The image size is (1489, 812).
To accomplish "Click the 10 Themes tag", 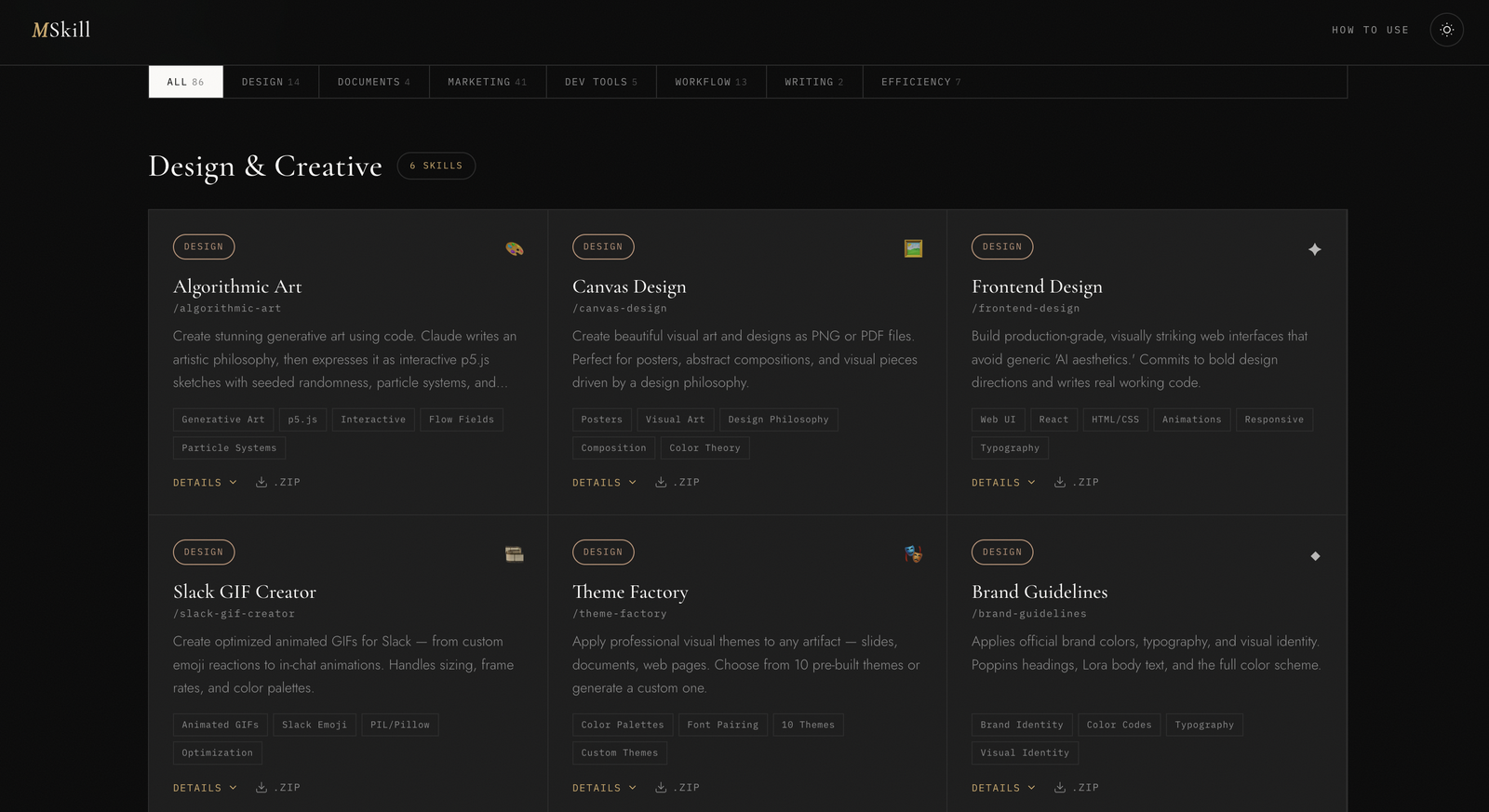I will 808,725.
